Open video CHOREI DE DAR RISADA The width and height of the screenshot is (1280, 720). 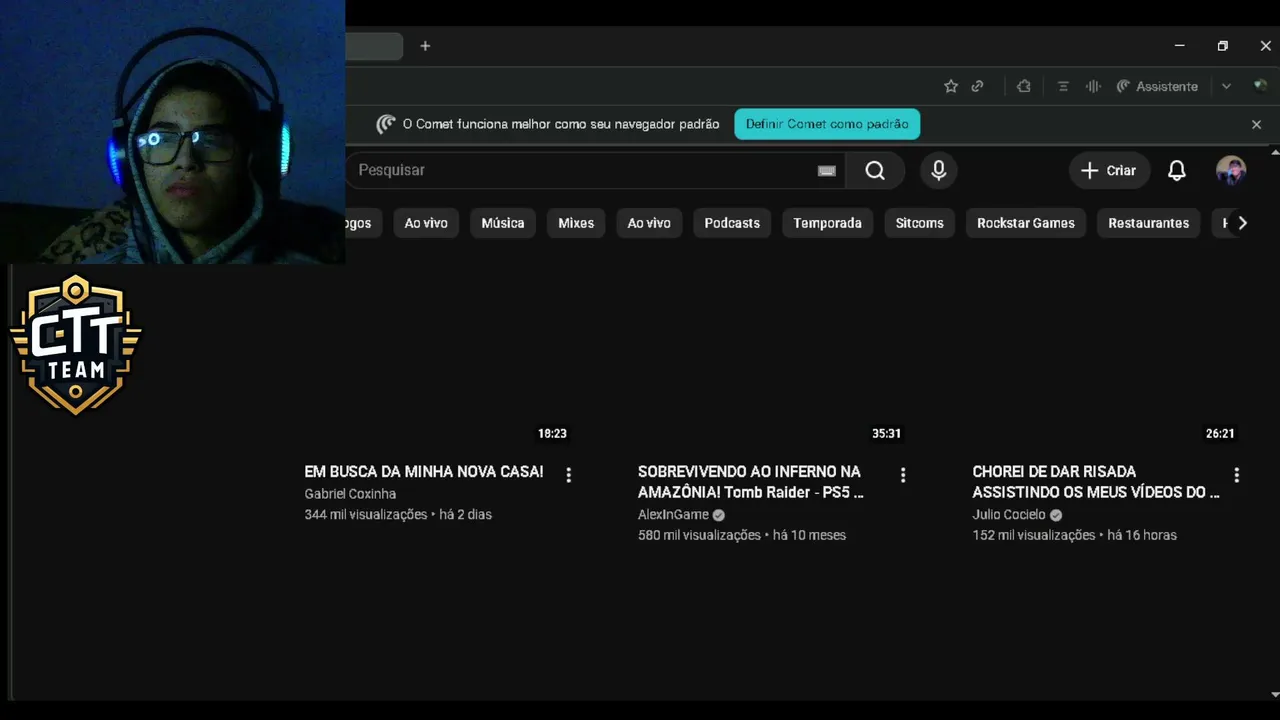[x=1096, y=482]
